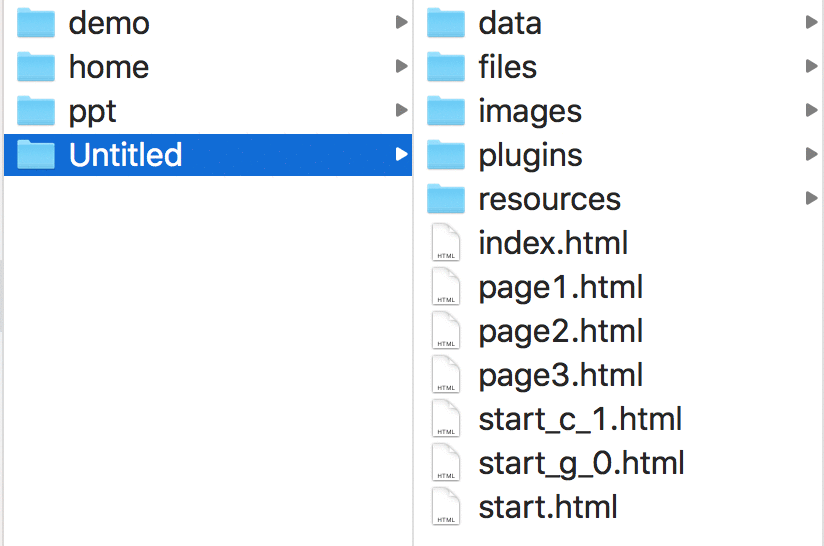
Task: Click the index.html file icon
Action: point(446,242)
